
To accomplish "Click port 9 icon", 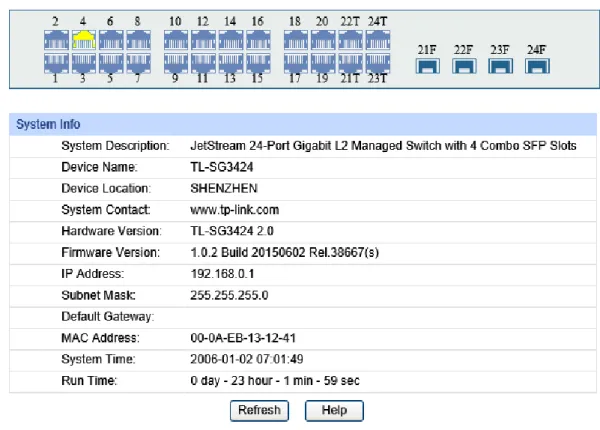I will tap(176, 63).
